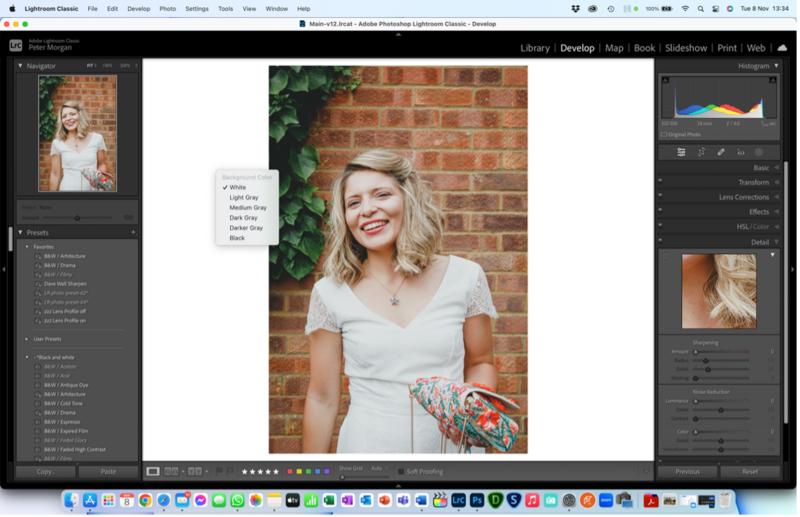Screen dimensions: 800x517
Task: Apply green color label
Action: pos(308,472)
